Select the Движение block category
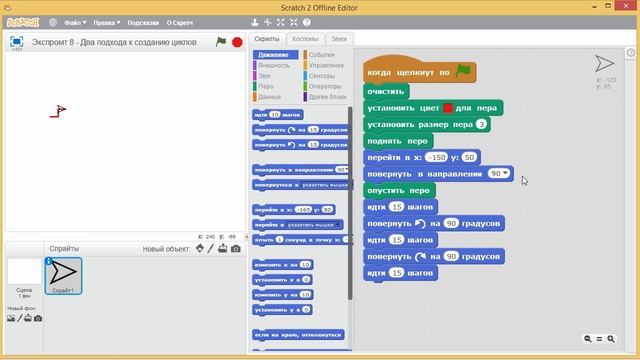This screenshot has height=360, width=640. click(x=276, y=55)
